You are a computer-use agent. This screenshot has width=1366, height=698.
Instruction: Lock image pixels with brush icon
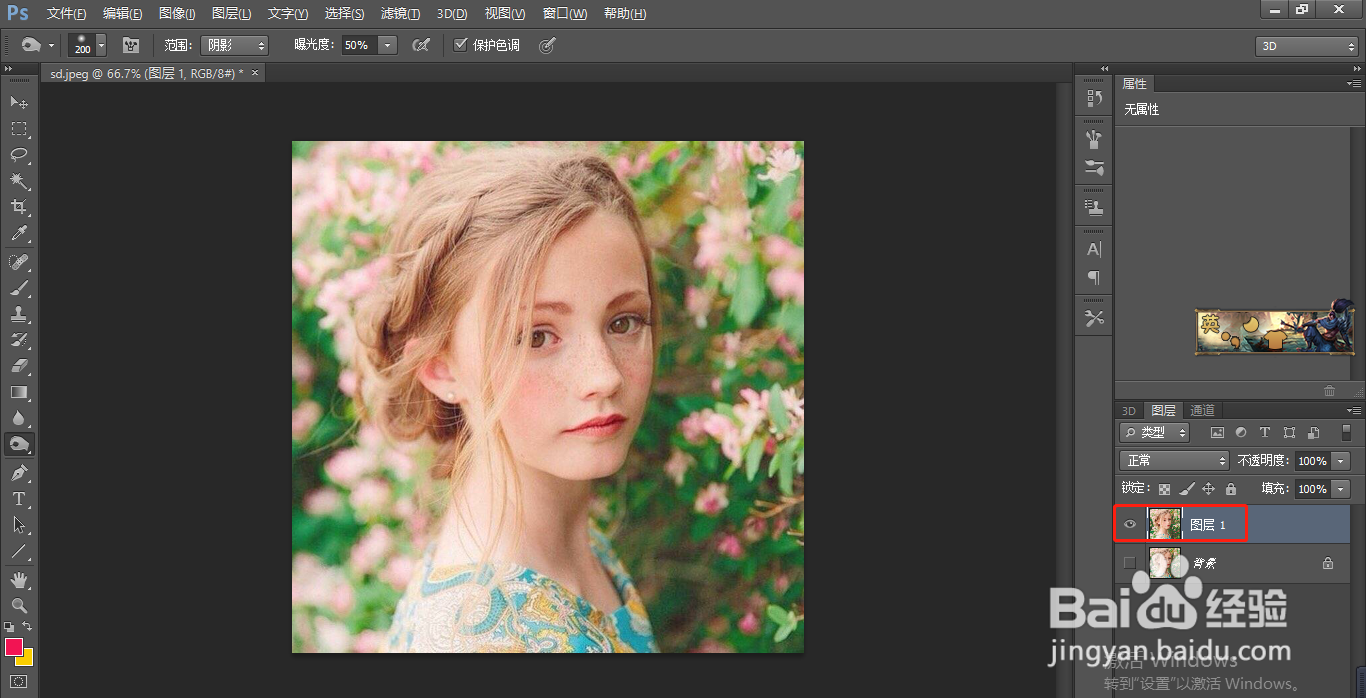coord(1186,489)
